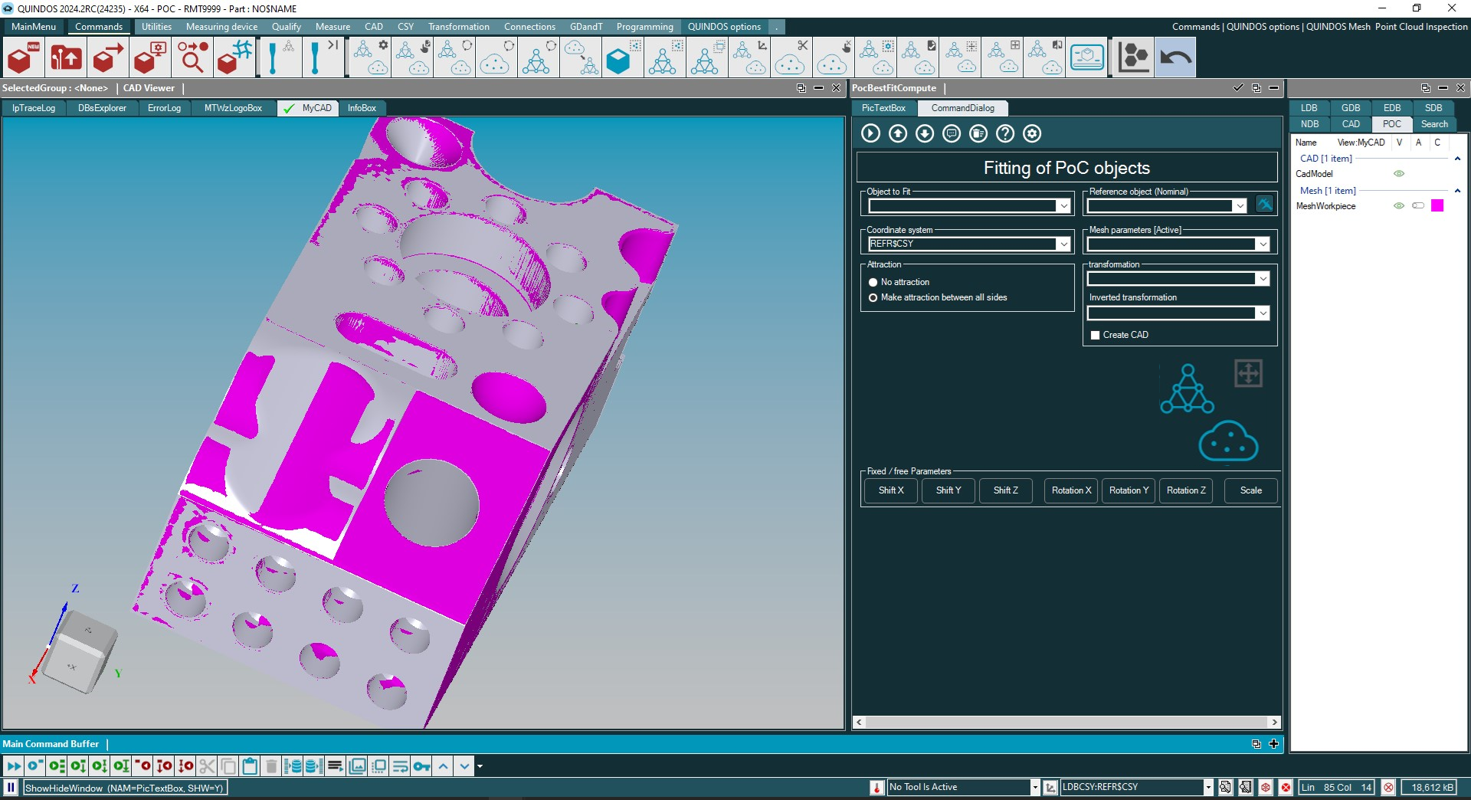Screen dimensions: 1471x800
Task: Click pick-reference icon beside Reference object field
Action: coord(1265,205)
